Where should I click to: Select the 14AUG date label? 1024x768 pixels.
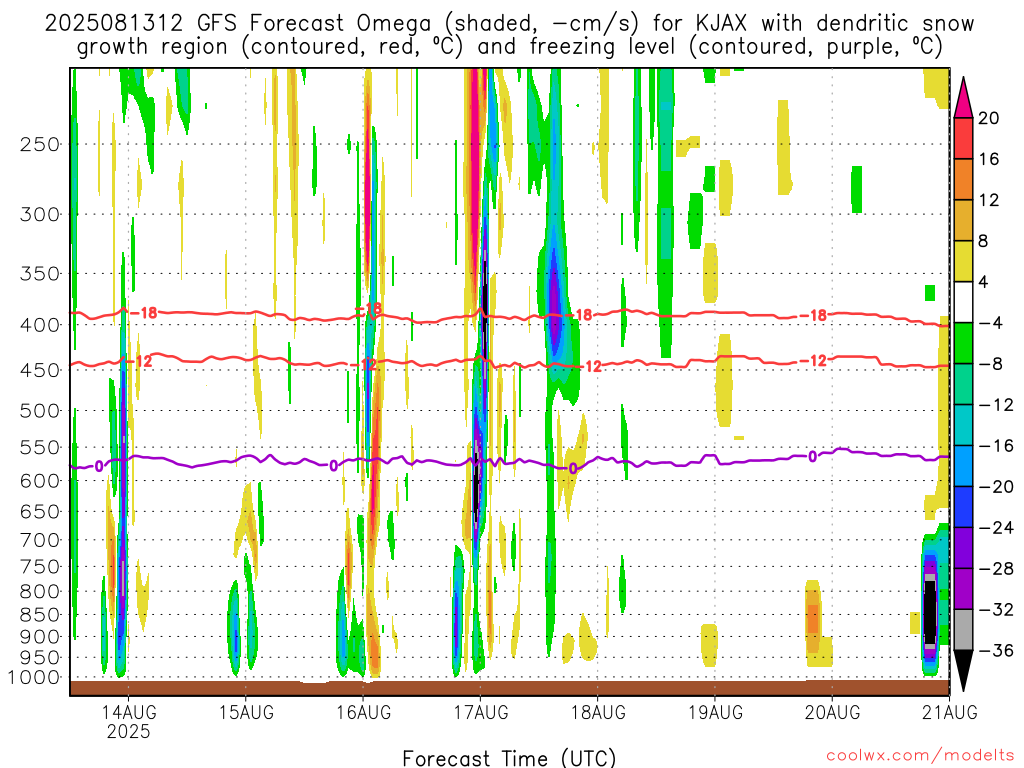click(128, 712)
